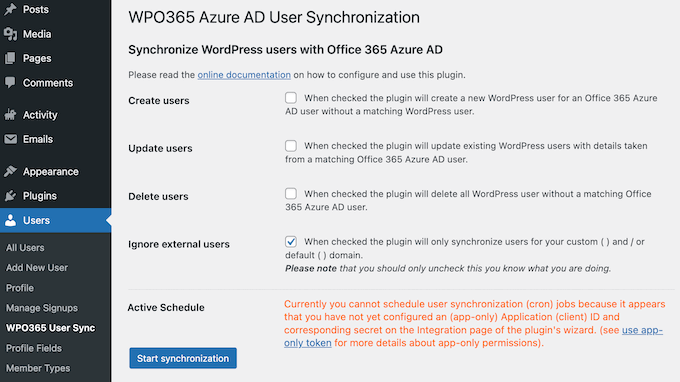Click the Appearance brush icon
This screenshot has width=680, height=382.
10,171
